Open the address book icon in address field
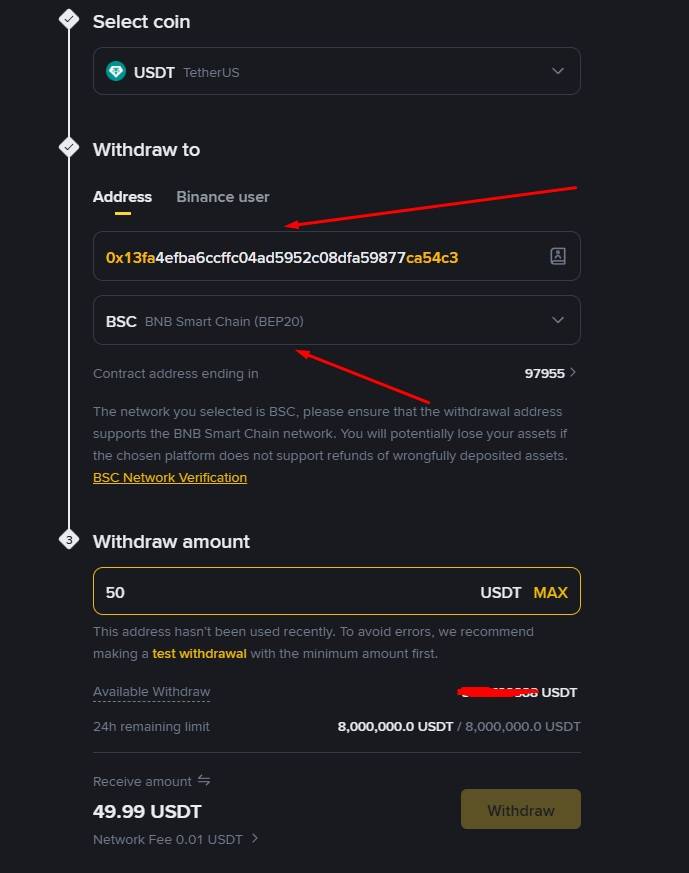Image resolution: width=689 pixels, height=873 pixels. [558, 256]
